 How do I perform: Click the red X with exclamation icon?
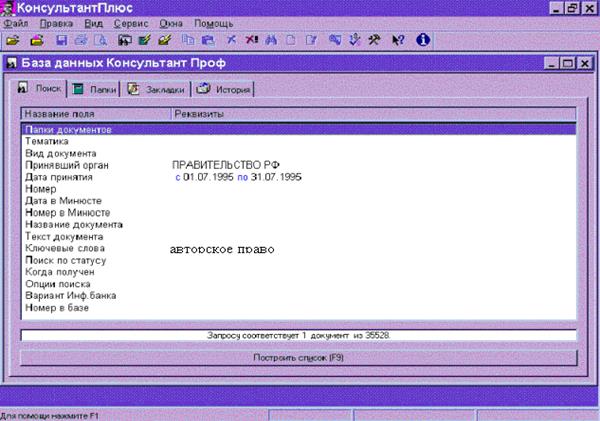251,40
